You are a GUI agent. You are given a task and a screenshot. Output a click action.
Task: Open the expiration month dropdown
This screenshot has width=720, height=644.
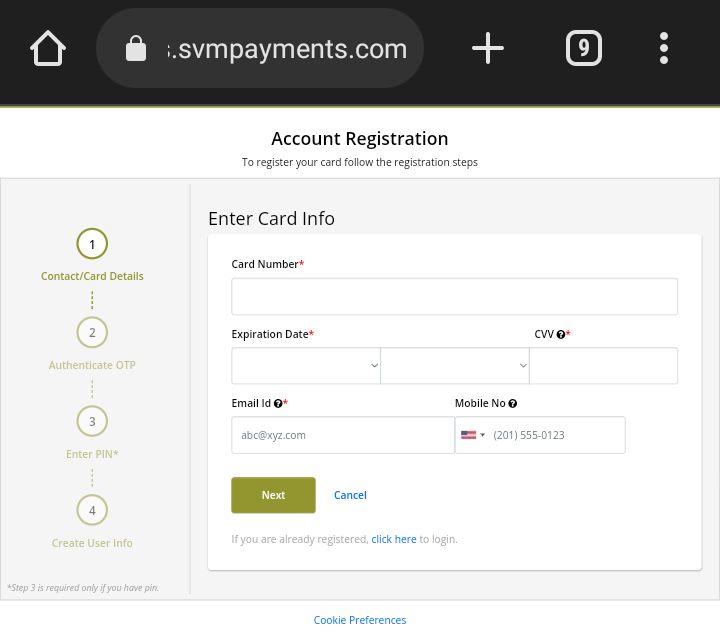306,366
